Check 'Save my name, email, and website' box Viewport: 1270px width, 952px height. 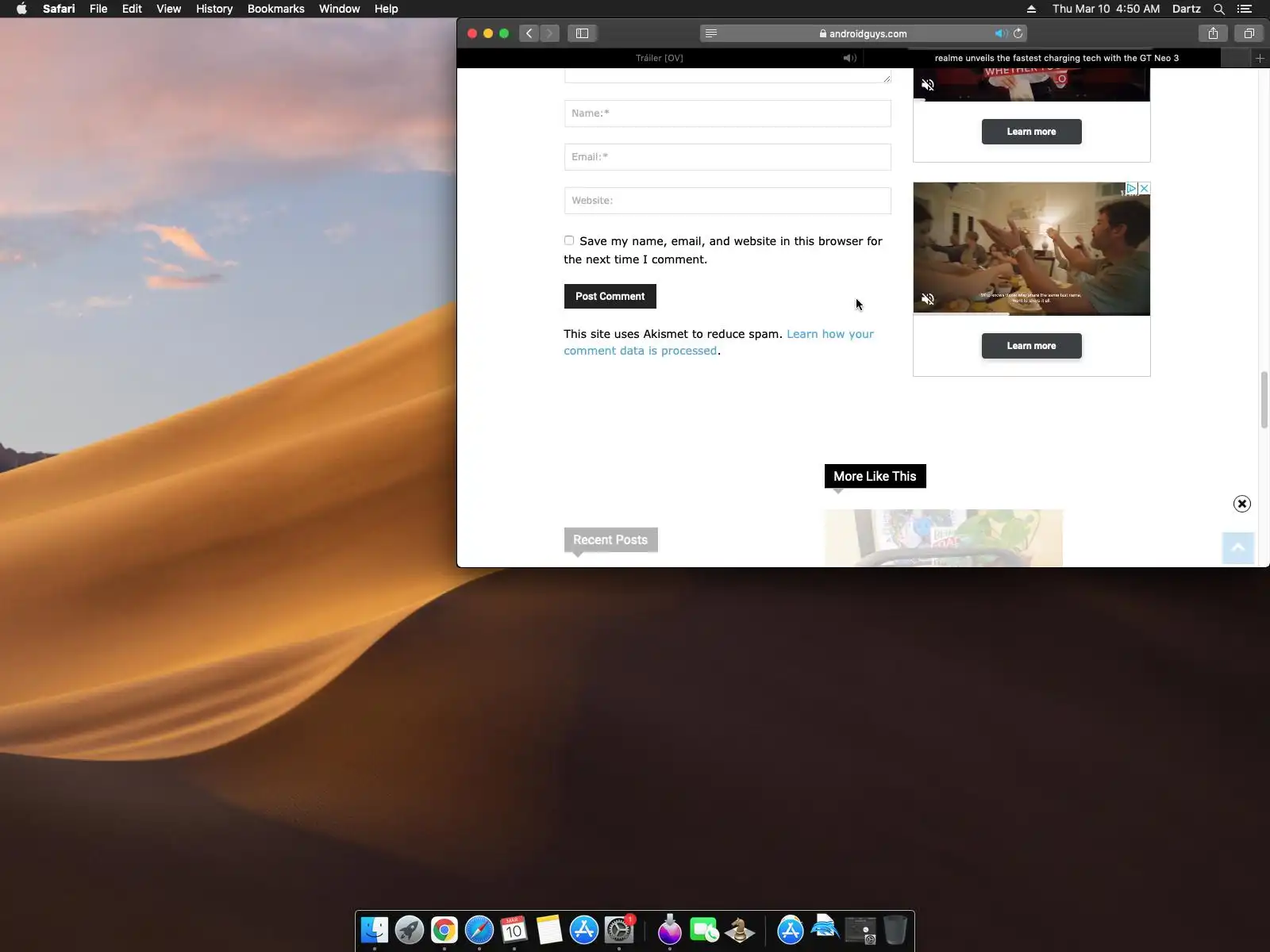(x=569, y=240)
